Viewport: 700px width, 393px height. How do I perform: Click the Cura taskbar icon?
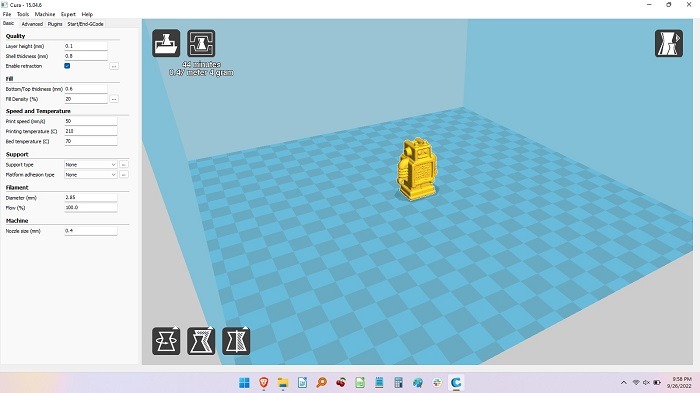point(456,383)
